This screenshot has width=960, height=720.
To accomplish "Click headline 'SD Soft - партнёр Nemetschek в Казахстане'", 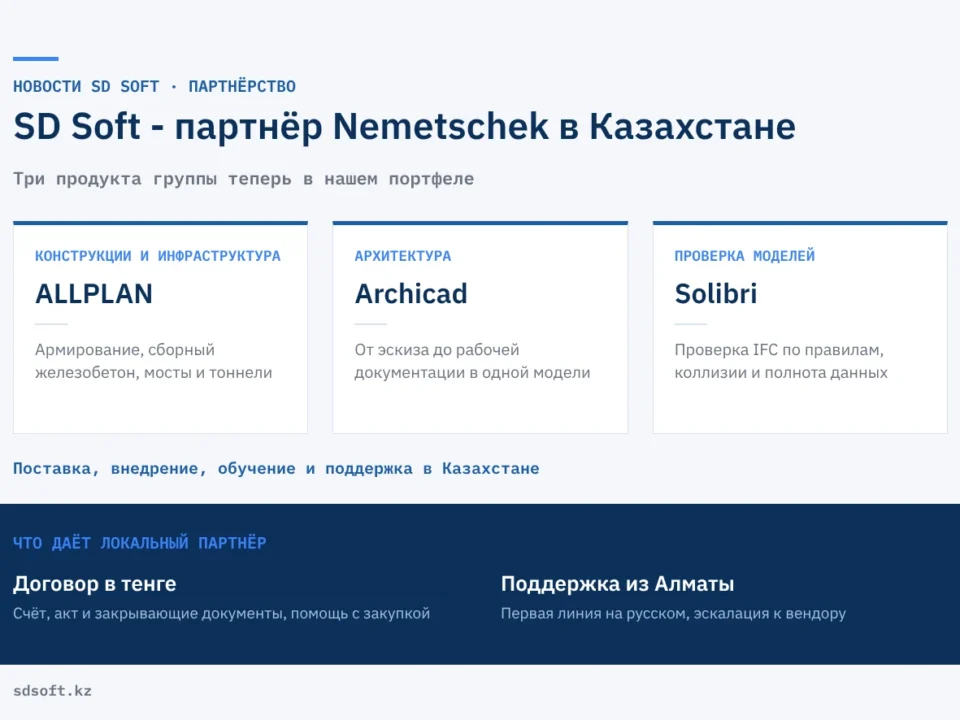I will [x=404, y=127].
